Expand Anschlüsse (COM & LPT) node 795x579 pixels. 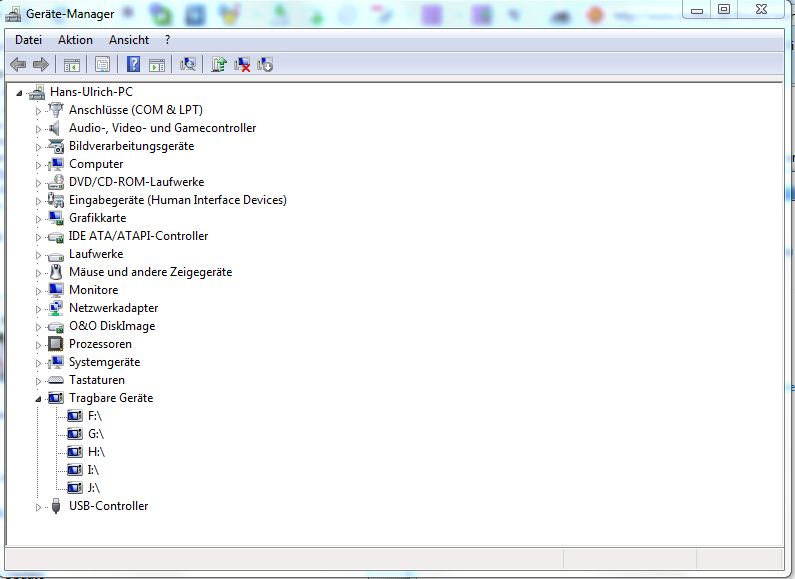point(38,111)
